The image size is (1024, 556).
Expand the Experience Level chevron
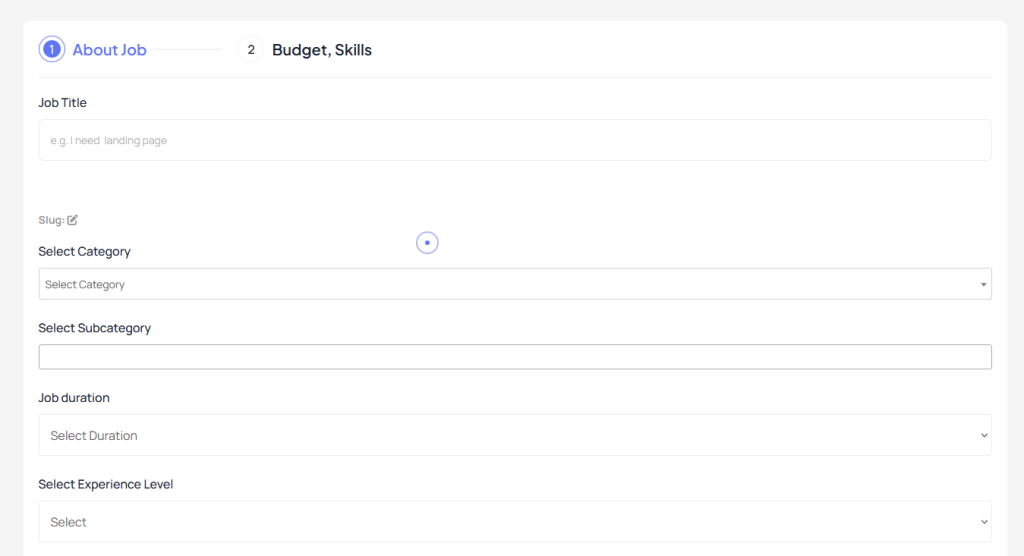pos(984,522)
